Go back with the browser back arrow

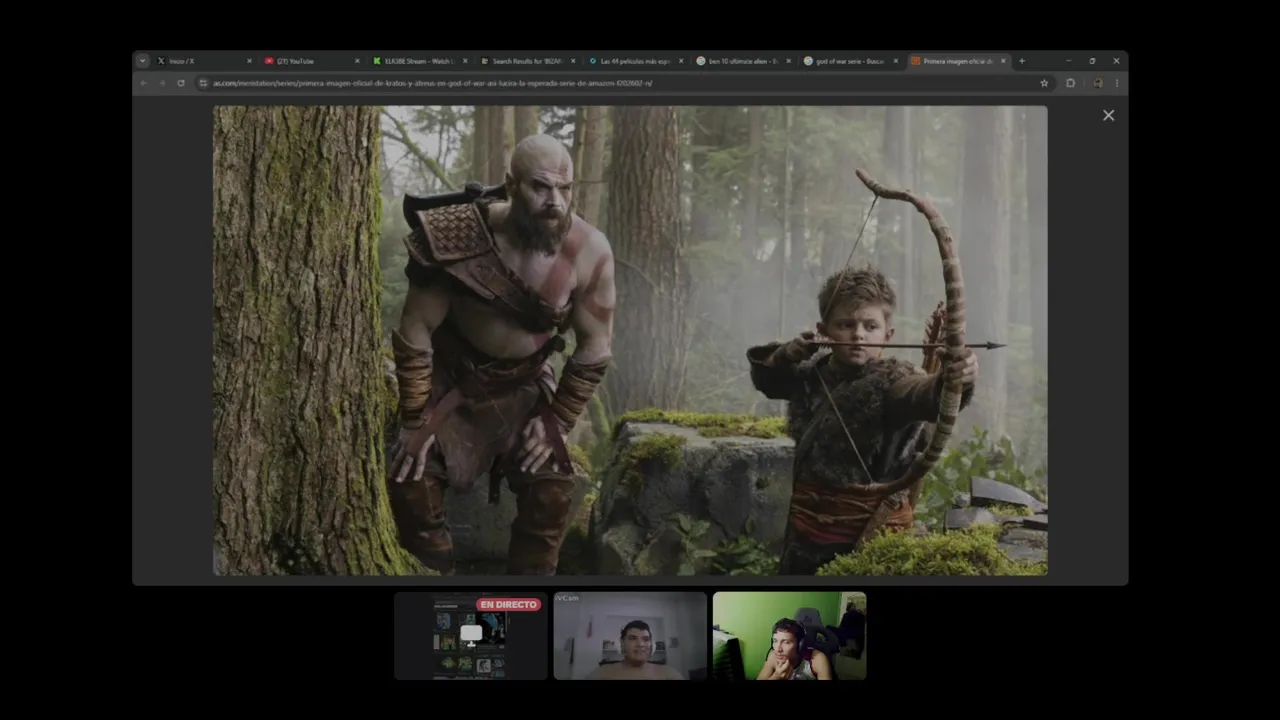pos(143,83)
